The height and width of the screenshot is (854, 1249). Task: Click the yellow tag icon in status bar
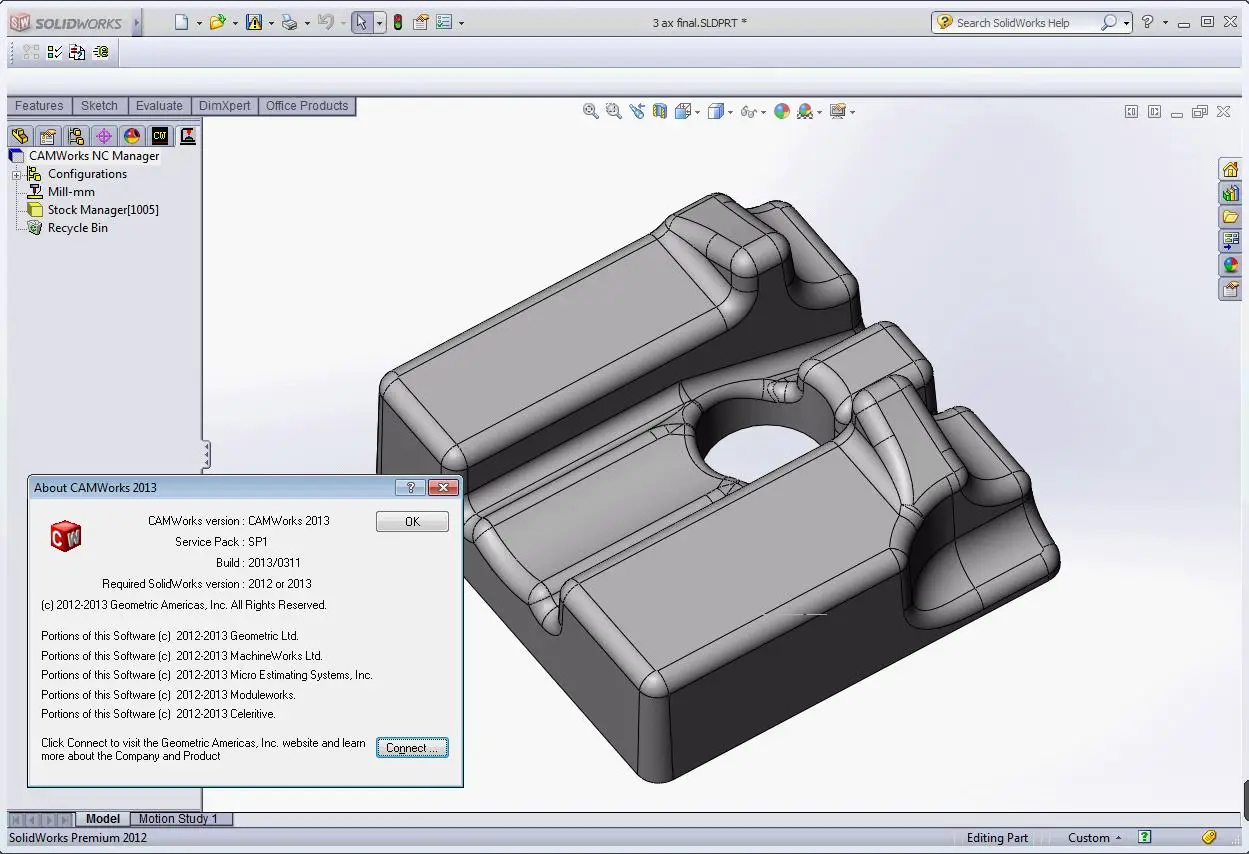[x=1209, y=837]
